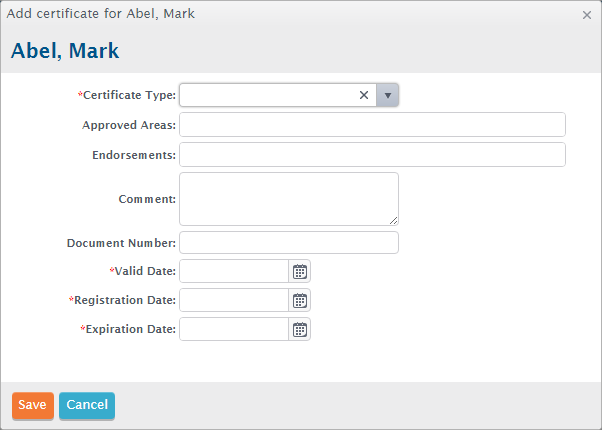602x430 pixels.
Task: Click the Valid Date text box
Action: click(234, 271)
